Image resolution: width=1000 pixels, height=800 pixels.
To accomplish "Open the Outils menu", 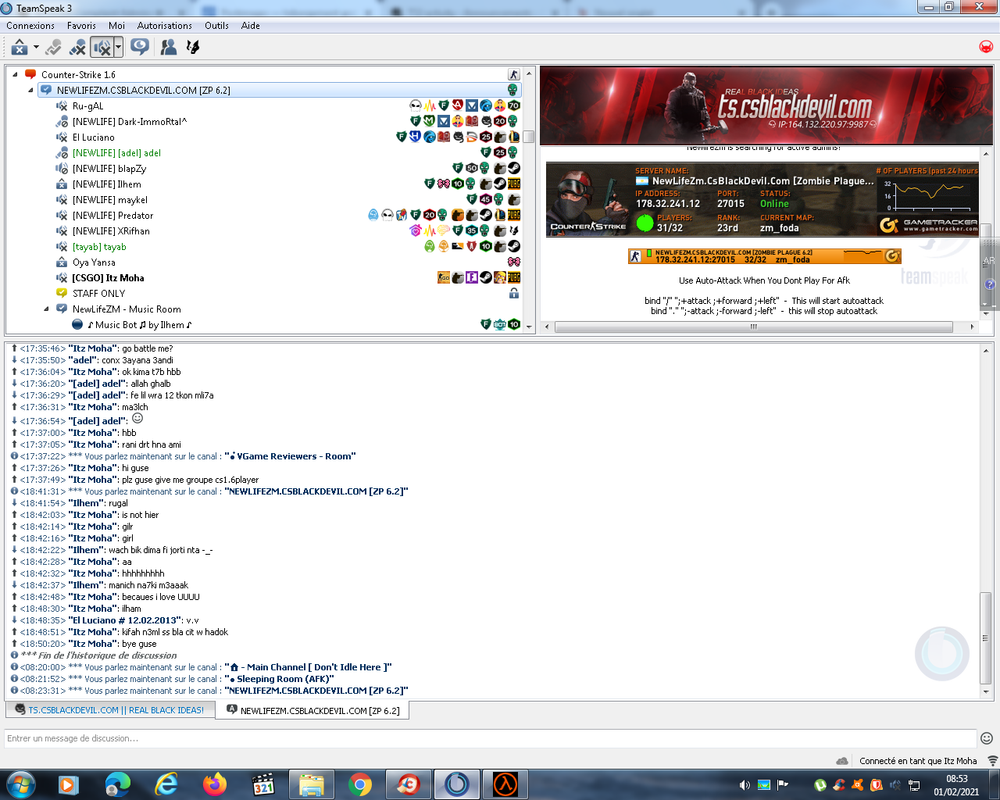I will (216, 26).
